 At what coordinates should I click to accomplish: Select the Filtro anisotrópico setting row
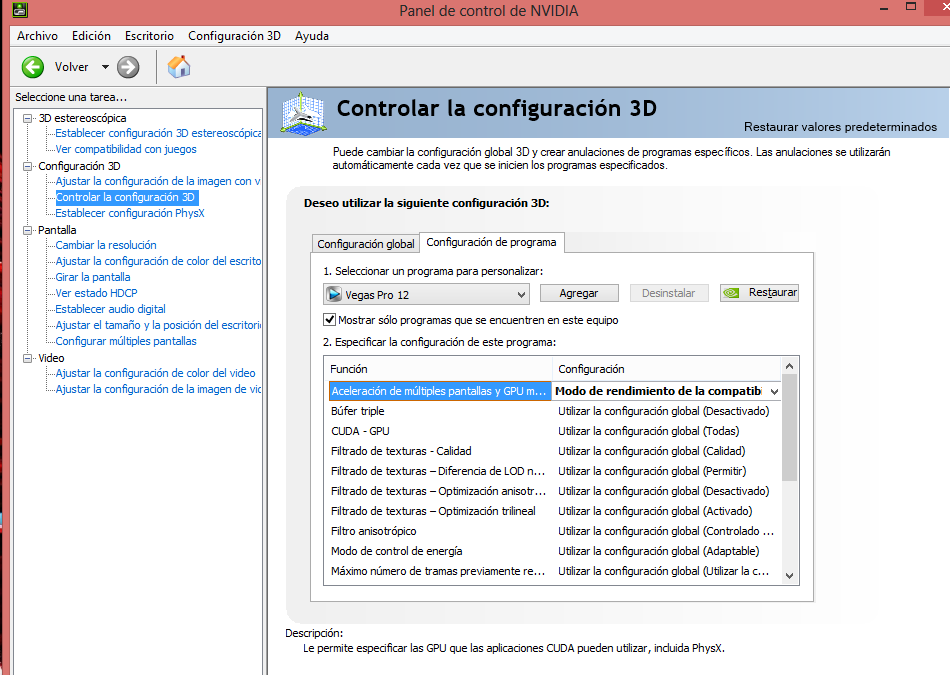tap(554, 531)
